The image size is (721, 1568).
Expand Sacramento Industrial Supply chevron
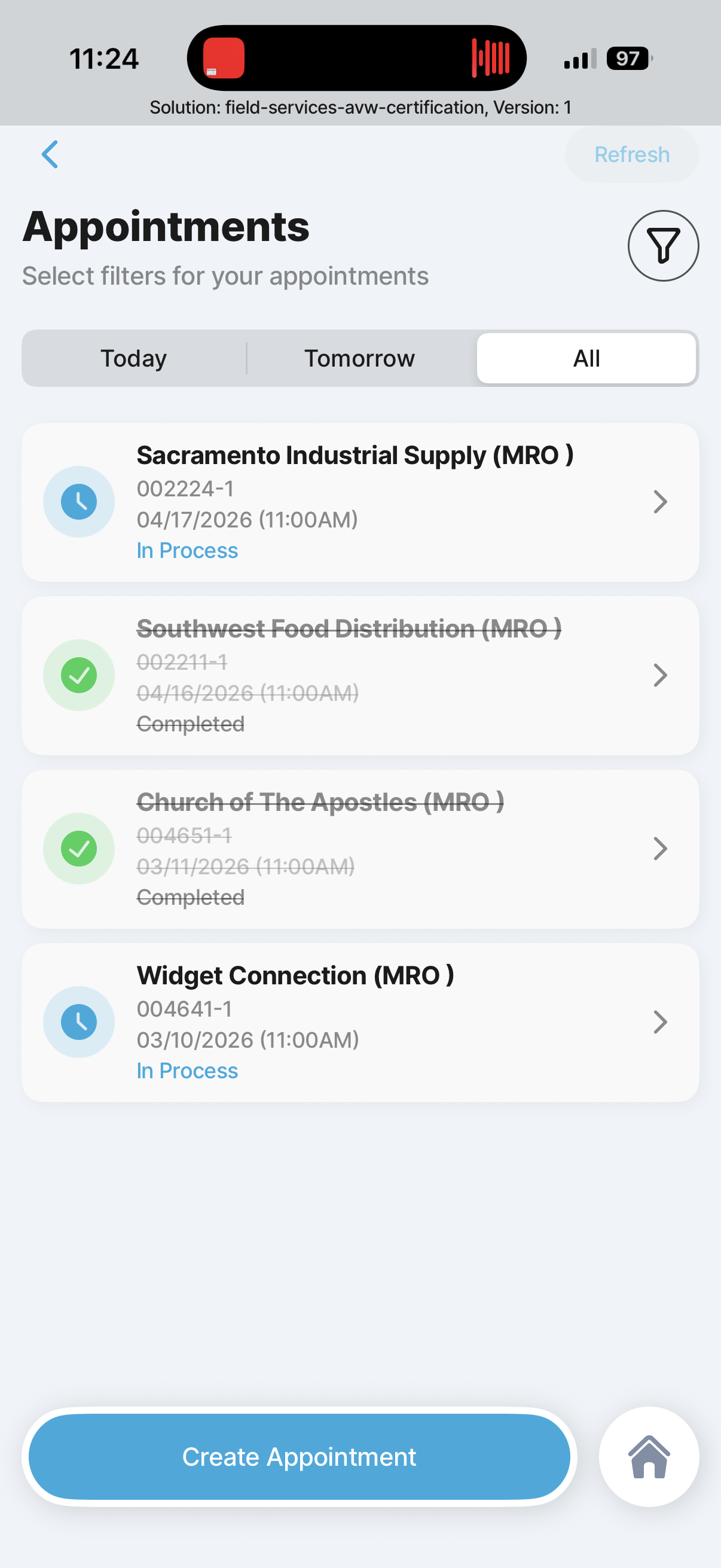(x=660, y=502)
